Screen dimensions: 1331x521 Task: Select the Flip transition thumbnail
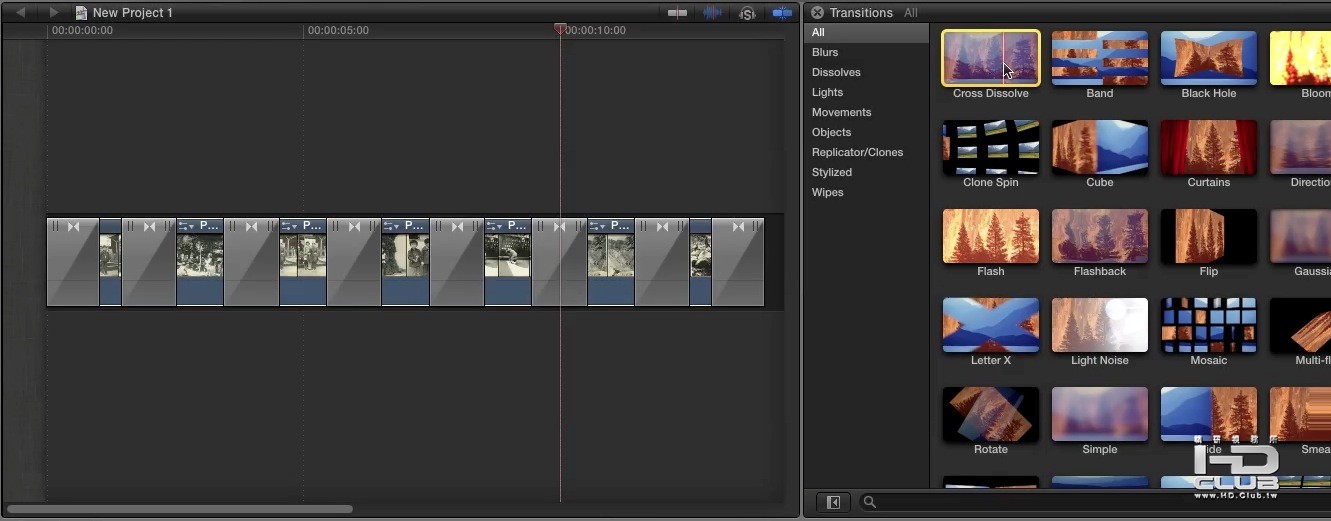(x=1209, y=236)
